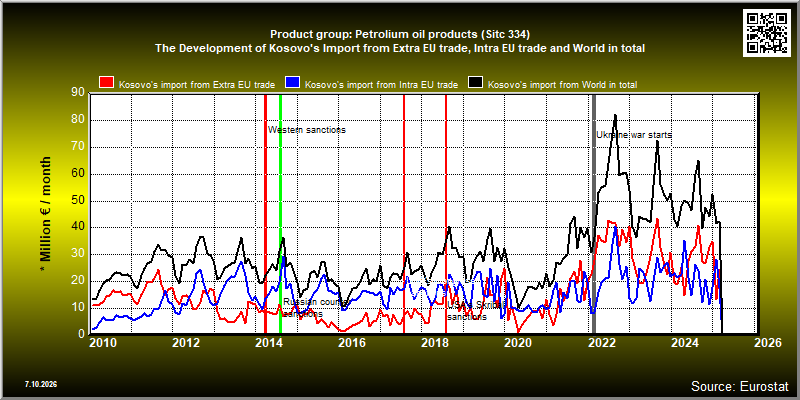This screenshot has height=400, width=800.
Task: Select legend label "Kosovo's import from Extra EU trade"
Action: pyautogui.click(x=197, y=85)
